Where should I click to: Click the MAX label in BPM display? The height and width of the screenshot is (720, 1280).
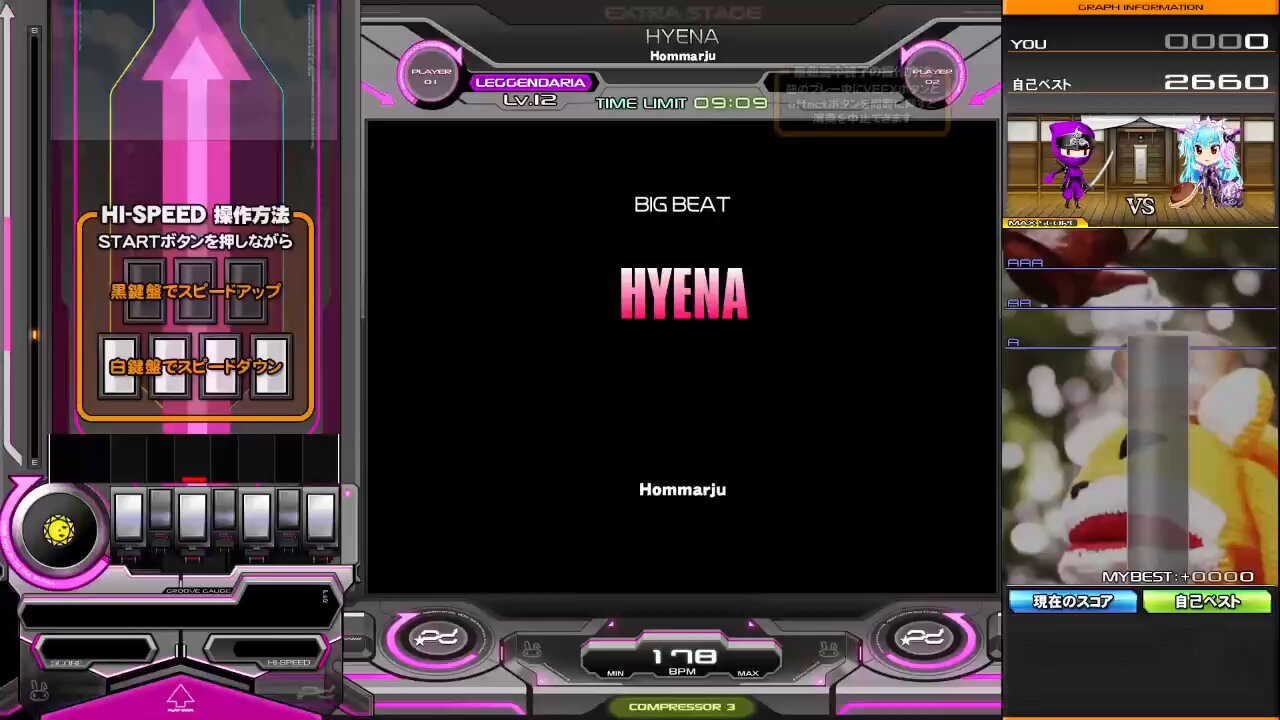coord(748,674)
